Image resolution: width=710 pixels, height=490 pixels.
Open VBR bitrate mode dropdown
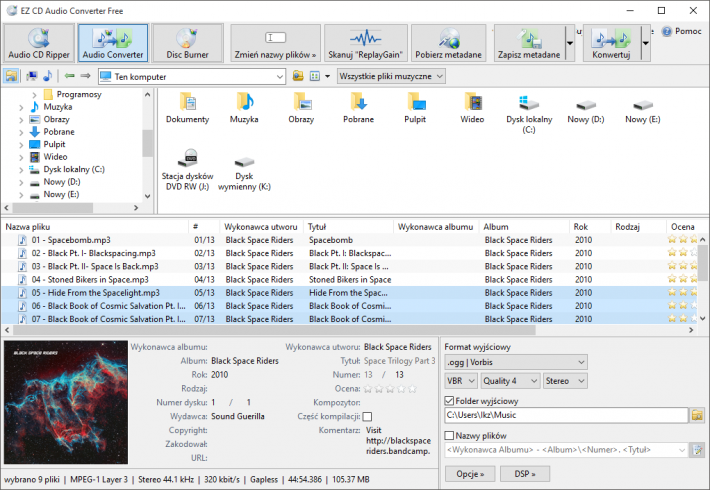click(x=461, y=381)
